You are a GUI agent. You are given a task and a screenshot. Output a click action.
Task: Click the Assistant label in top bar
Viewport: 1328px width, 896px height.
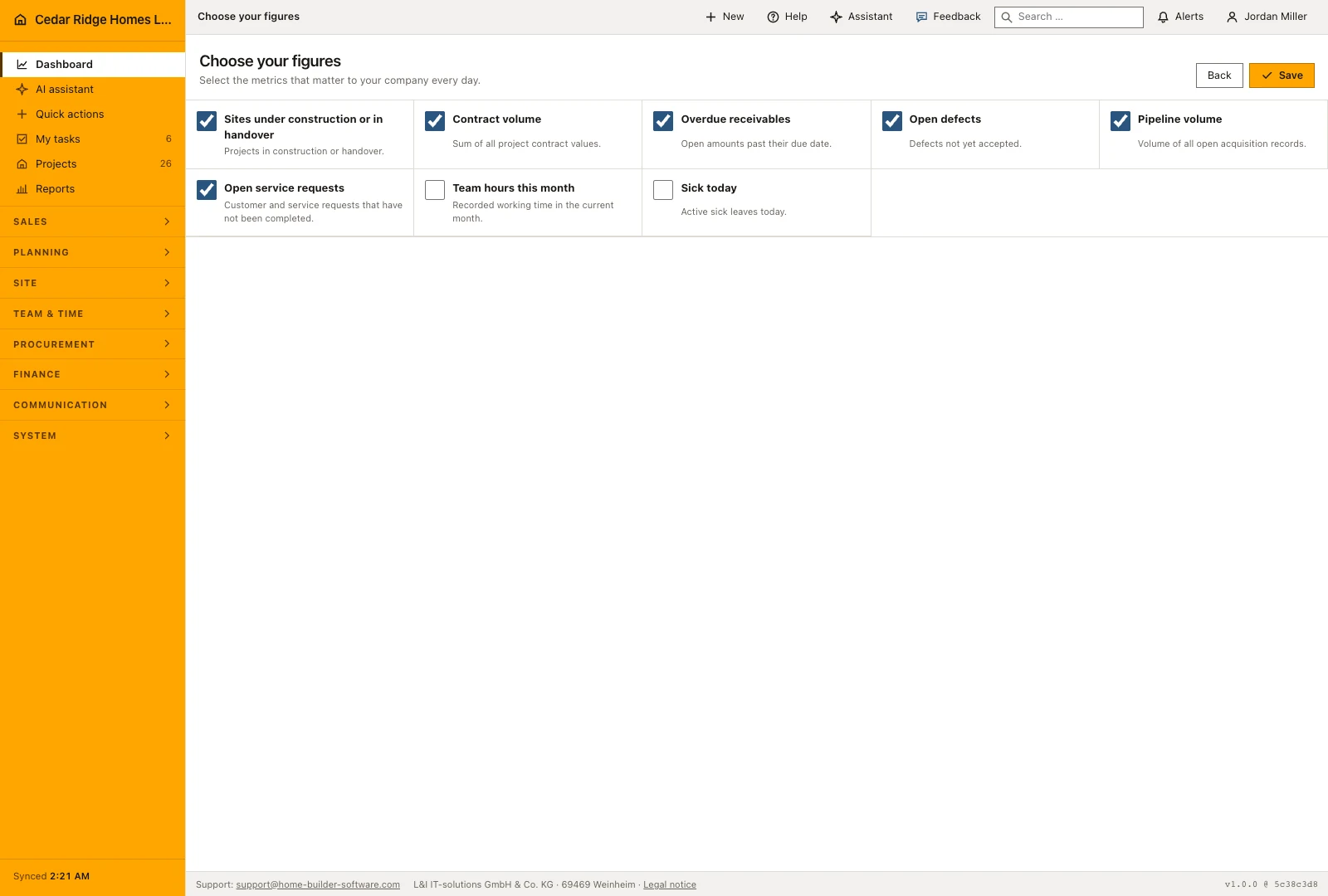click(x=871, y=17)
